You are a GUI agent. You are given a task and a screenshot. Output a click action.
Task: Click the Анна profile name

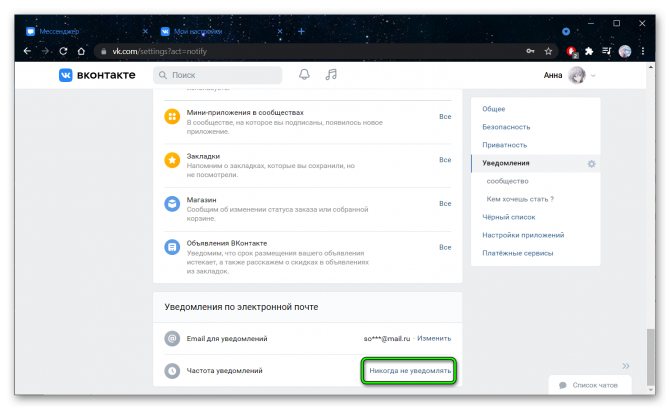pyautogui.click(x=553, y=76)
